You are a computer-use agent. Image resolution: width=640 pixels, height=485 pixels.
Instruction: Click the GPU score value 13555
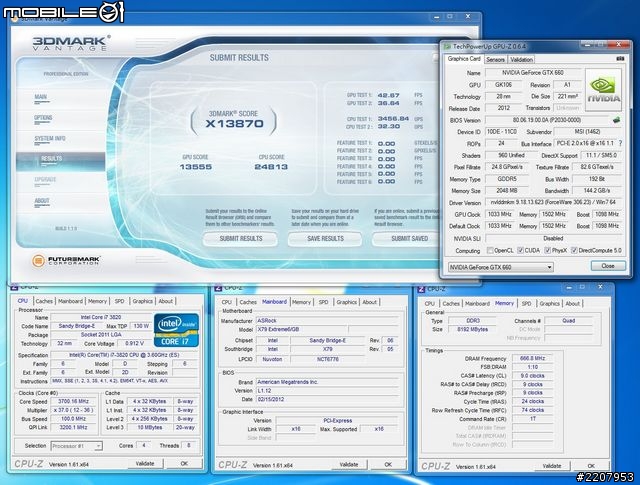pos(196,167)
